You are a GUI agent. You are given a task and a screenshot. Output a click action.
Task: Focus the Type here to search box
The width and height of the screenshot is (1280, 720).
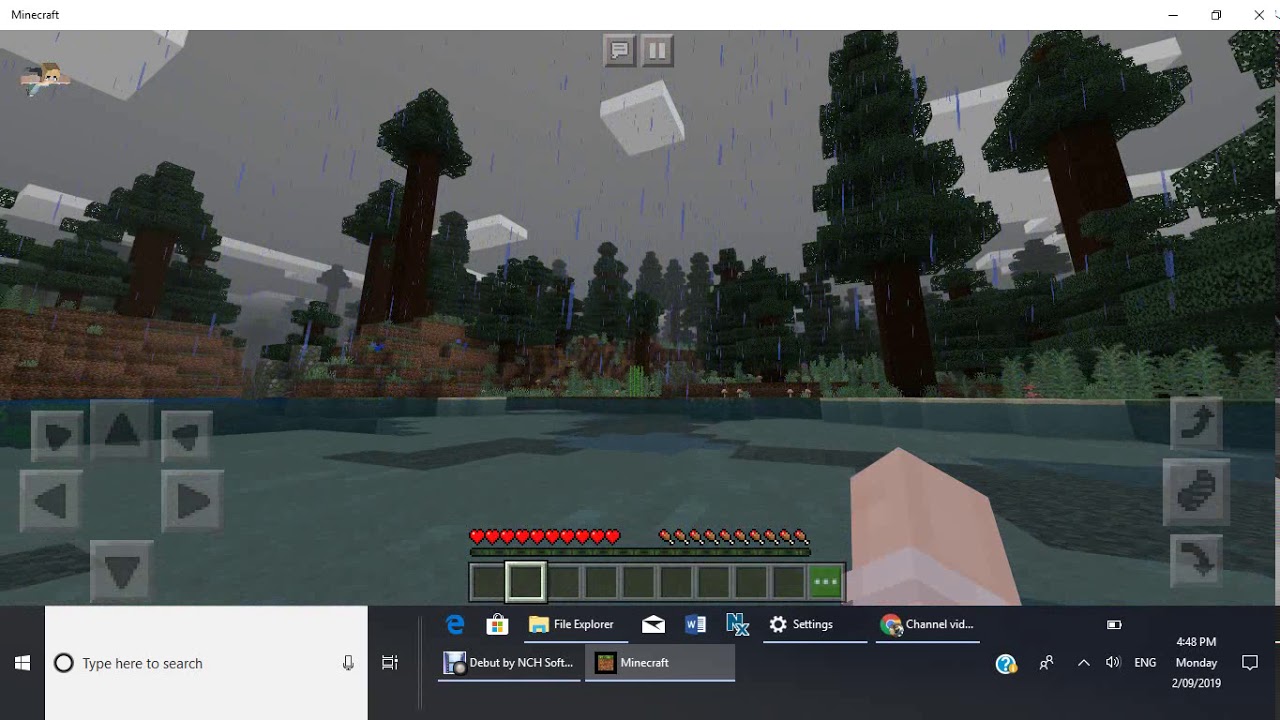point(205,663)
